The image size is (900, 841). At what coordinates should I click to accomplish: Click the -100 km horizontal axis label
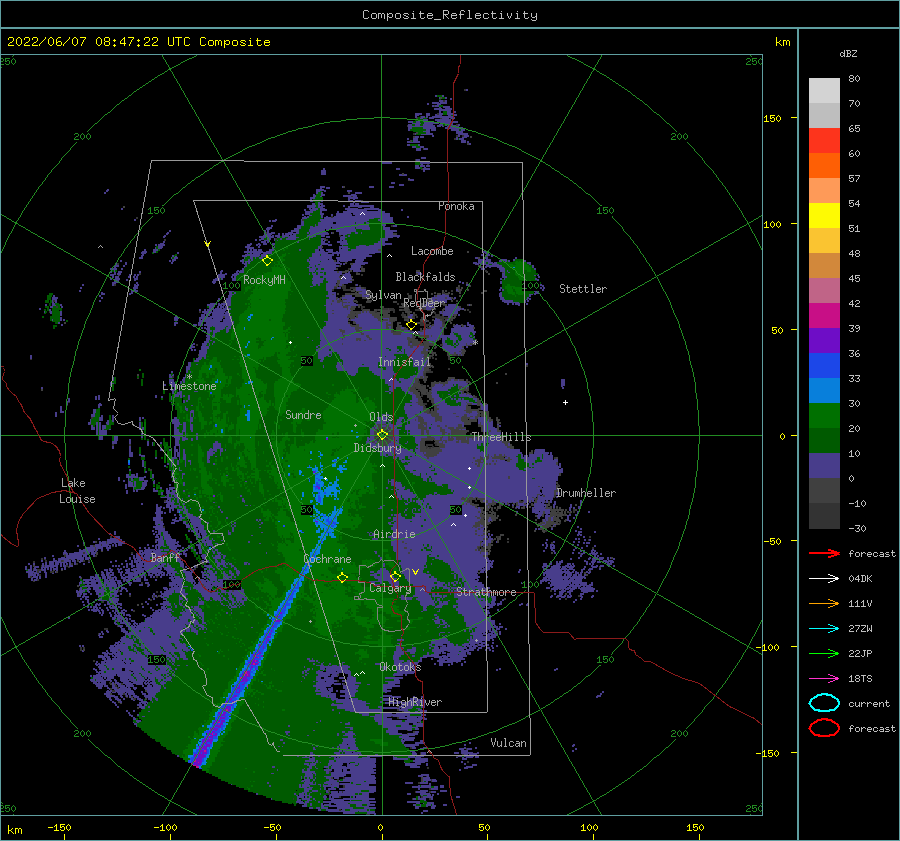[x=165, y=827]
